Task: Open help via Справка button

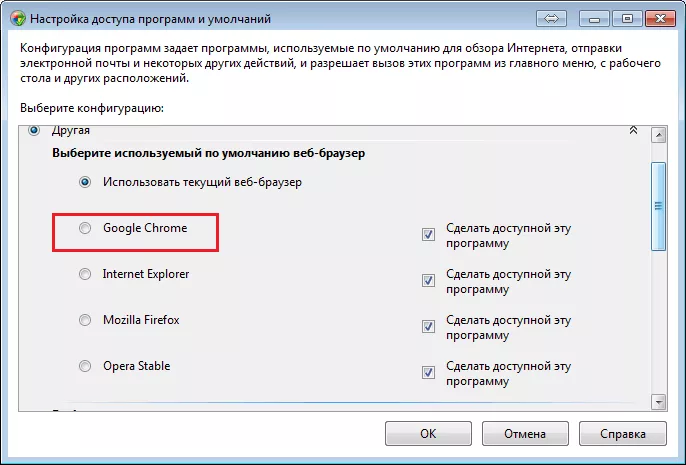Action: 623,434
